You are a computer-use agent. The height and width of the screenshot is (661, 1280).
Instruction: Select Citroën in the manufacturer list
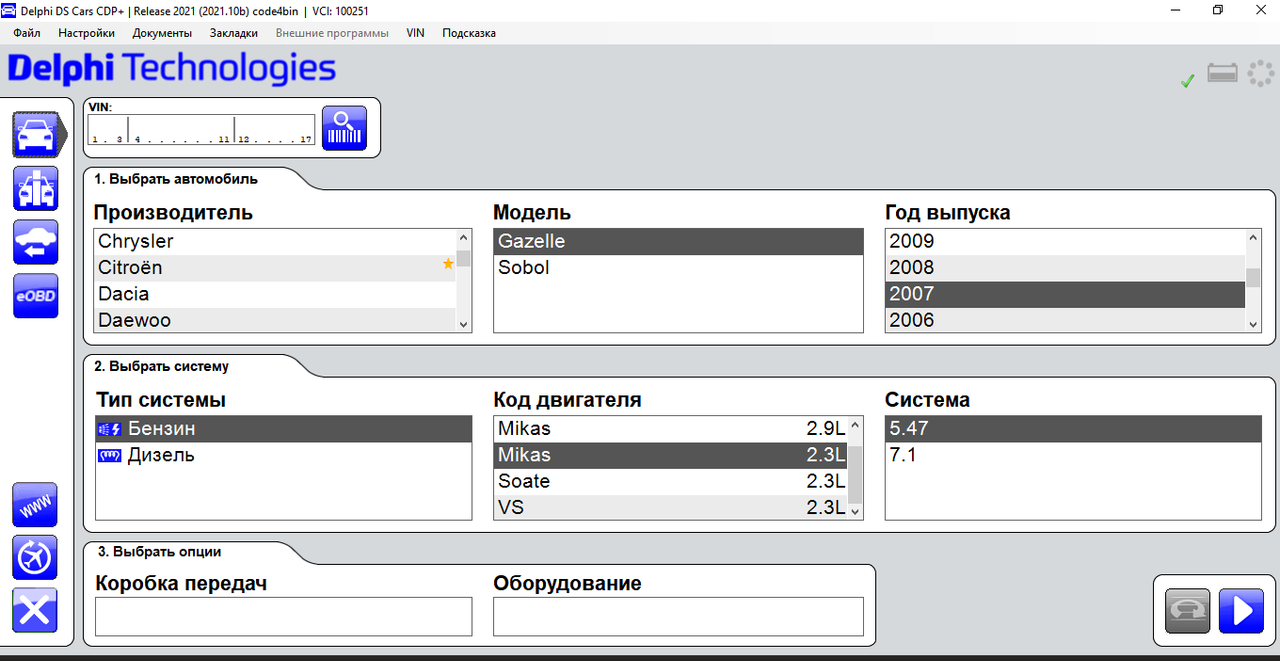coord(275,268)
